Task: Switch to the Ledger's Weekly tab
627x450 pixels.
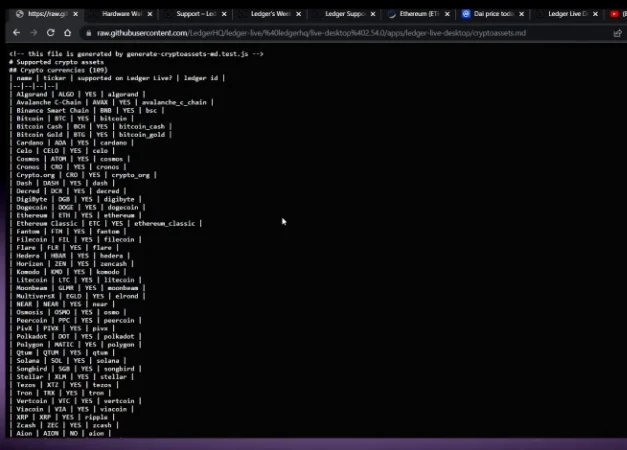Action: tap(270, 14)
